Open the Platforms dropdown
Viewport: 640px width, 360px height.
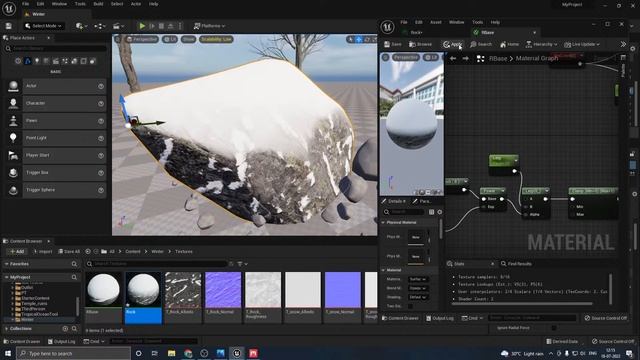point(209,26)
